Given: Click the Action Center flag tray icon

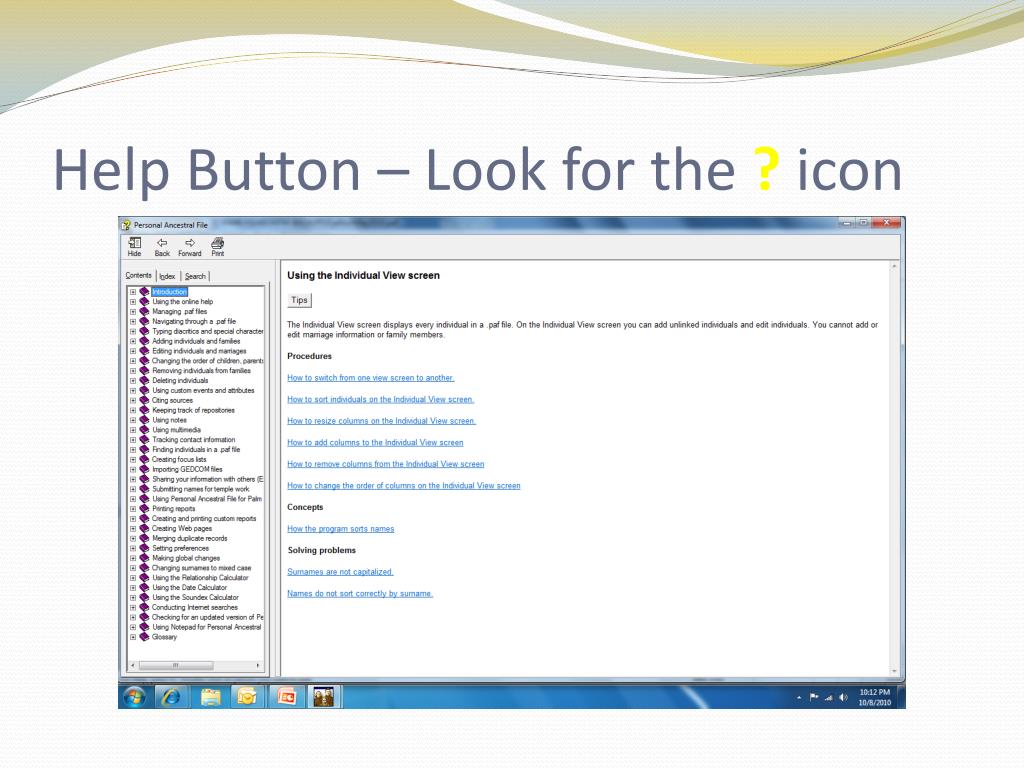Looking at the screenshot, I should [814, 697].
